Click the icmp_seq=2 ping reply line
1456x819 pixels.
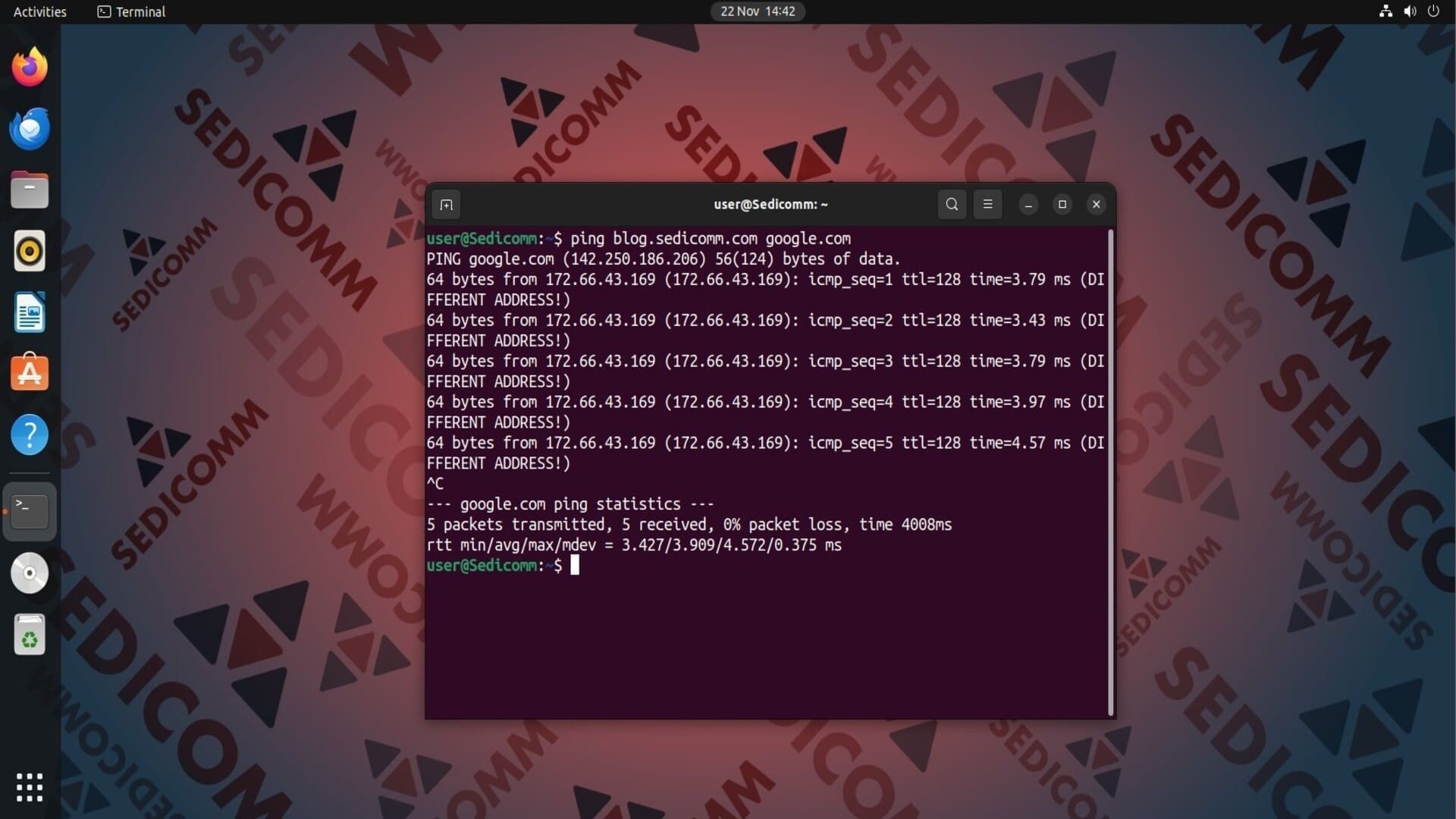[x=765, y=331]
